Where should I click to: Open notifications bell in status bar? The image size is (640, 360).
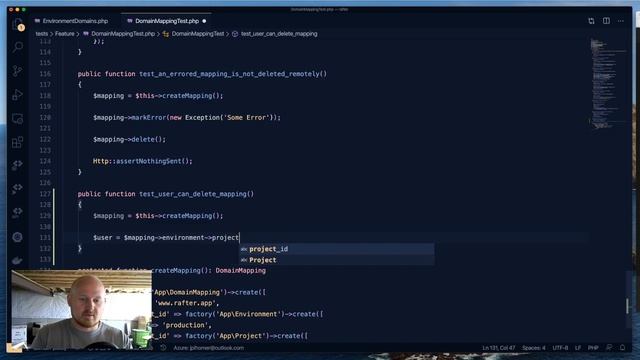(622, 348)
